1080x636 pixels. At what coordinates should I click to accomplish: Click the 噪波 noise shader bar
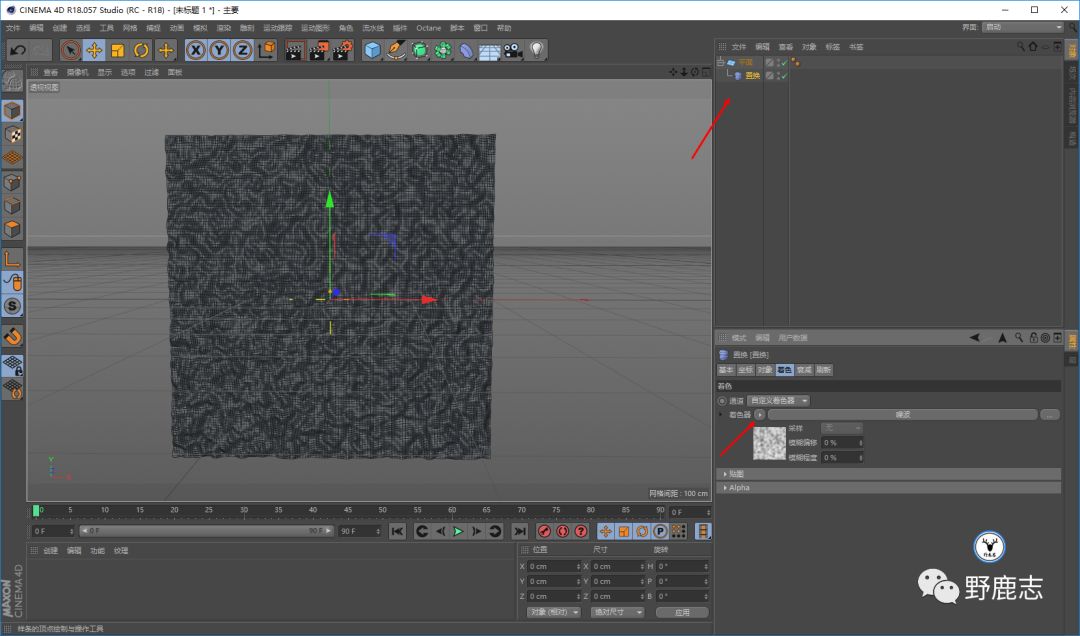point(902,414)
